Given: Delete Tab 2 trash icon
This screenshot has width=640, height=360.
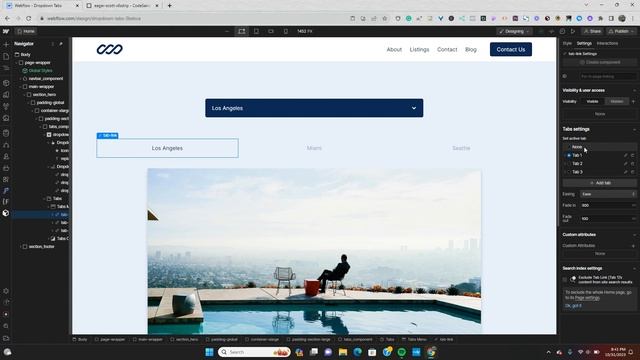Looking at the screenshot, I should click(x=633, y=164).
